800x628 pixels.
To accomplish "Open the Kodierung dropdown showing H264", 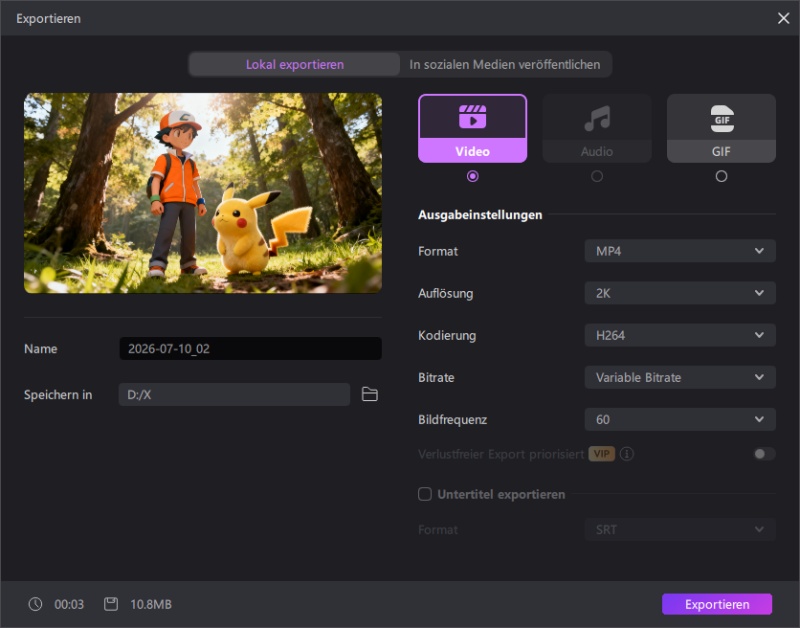I will tap(680, 335).
